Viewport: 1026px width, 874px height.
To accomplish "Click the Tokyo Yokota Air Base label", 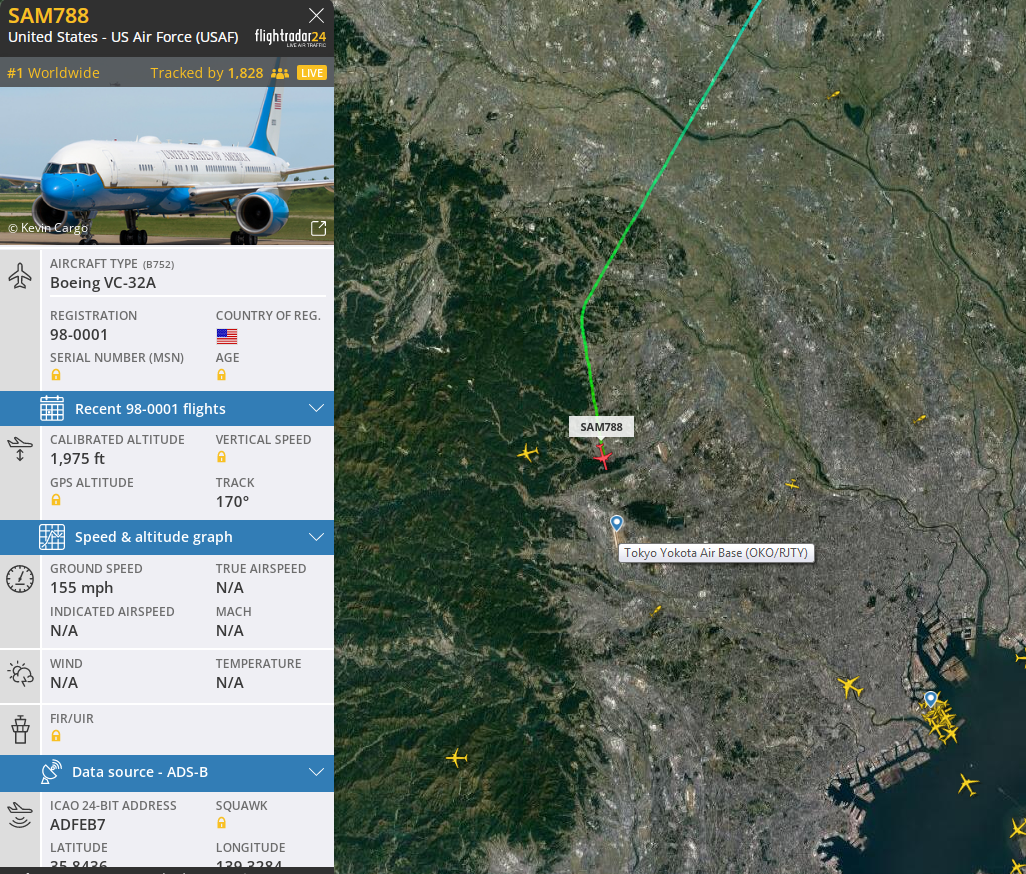I will pos(716,553).
